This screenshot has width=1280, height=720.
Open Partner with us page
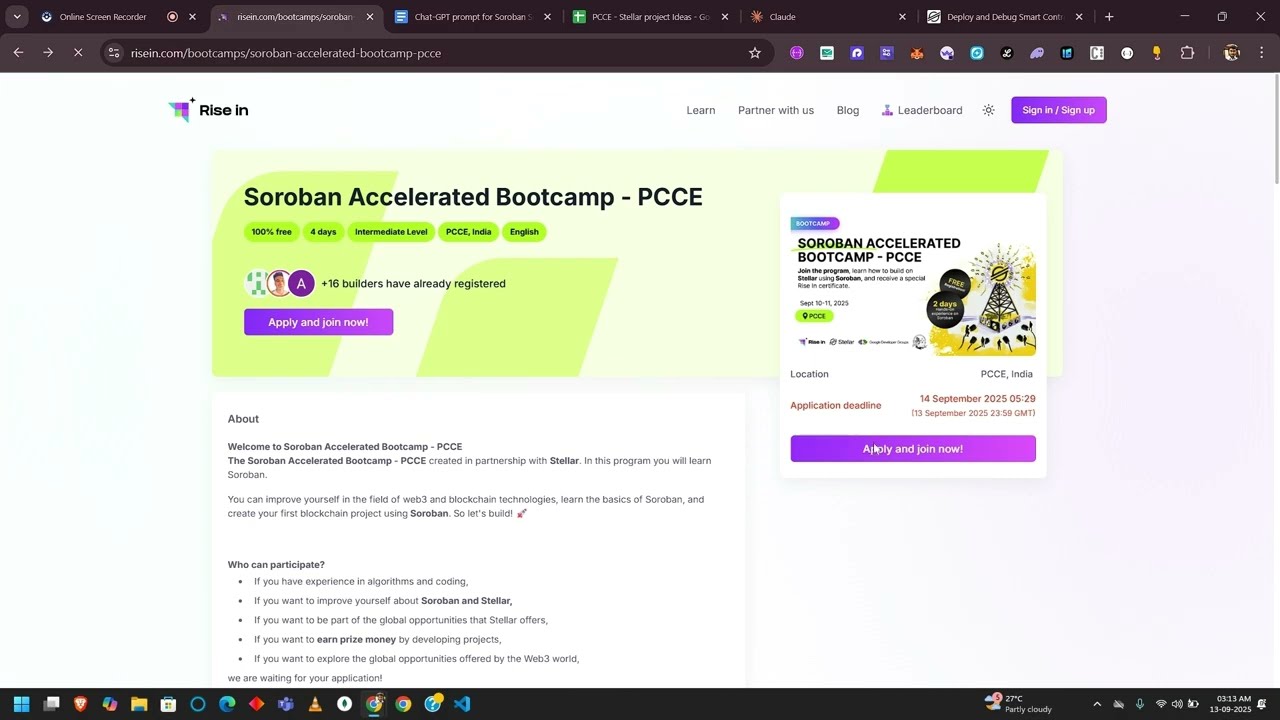[776, 110]
